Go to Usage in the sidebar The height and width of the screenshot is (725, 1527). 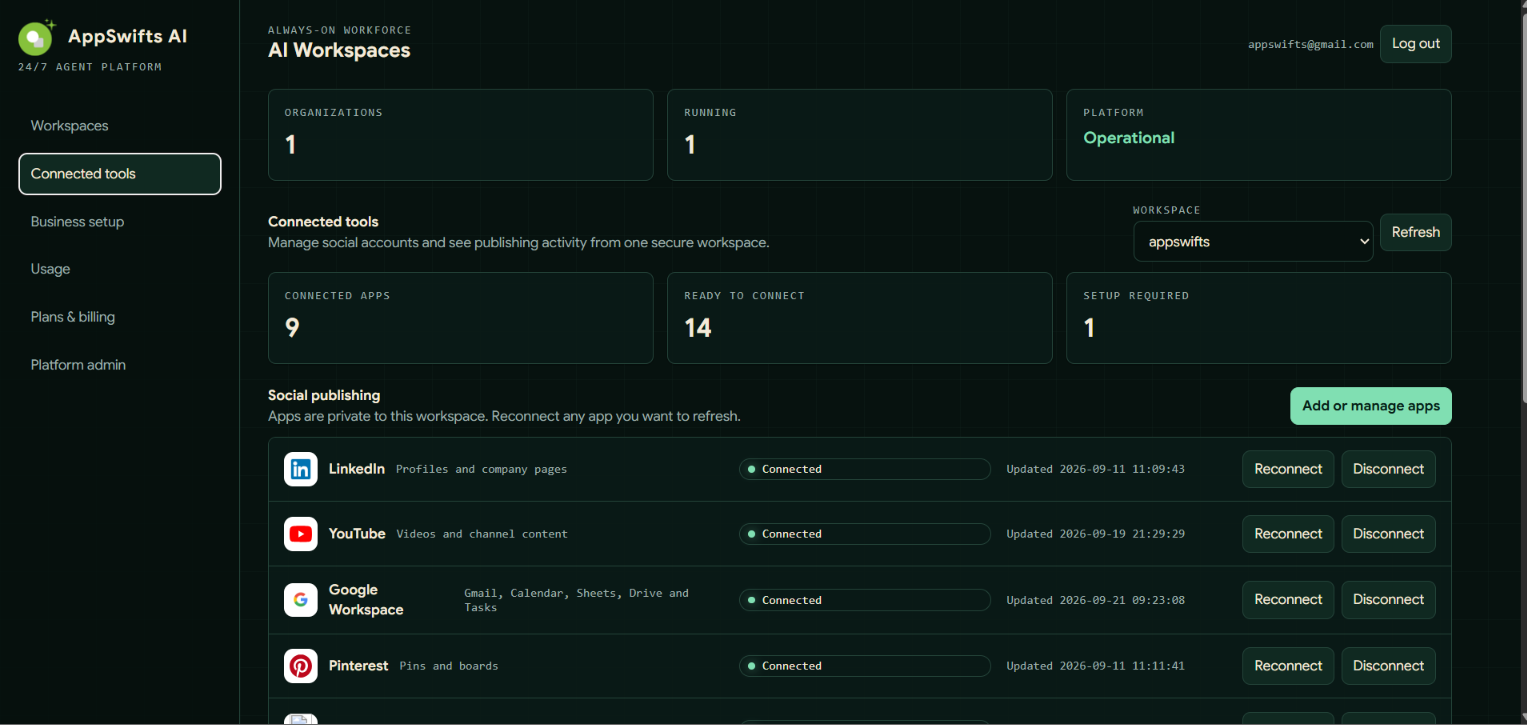[x=120, y=269]
